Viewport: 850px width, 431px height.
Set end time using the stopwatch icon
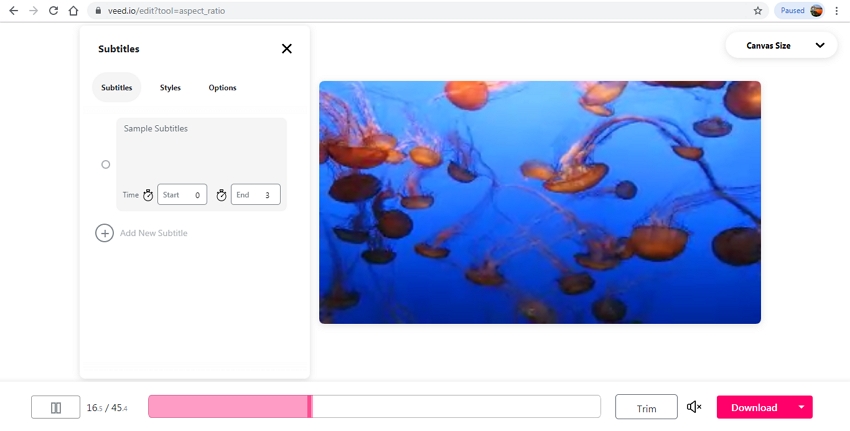tap(221, 195)
